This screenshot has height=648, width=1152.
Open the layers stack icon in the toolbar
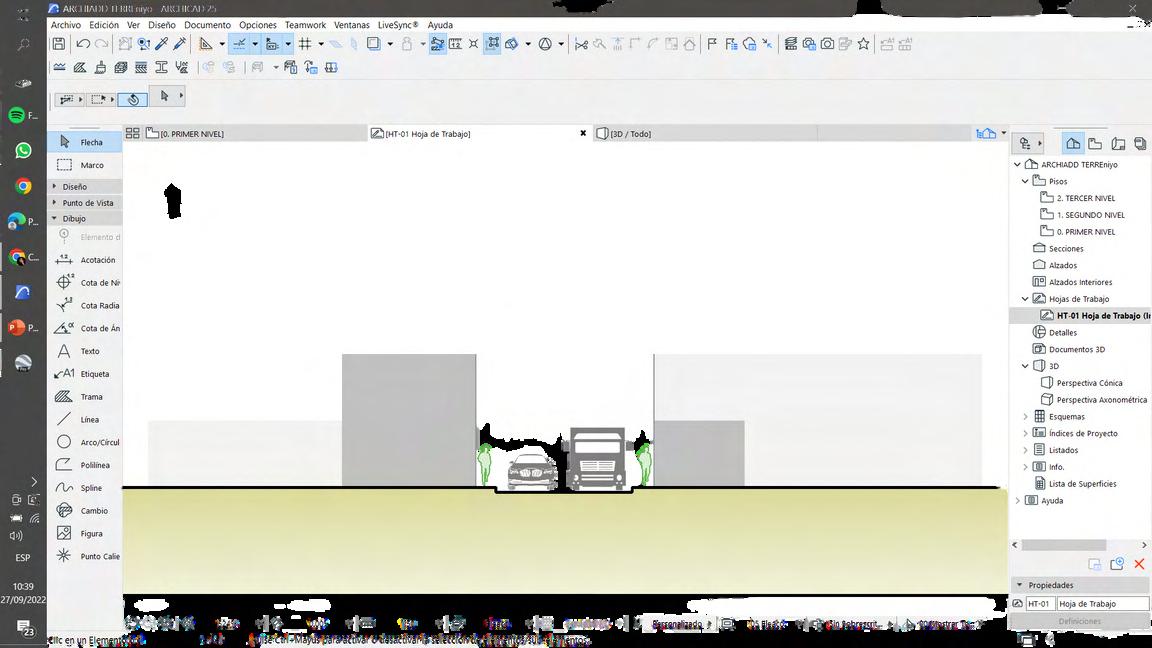(x=791, y=44)
